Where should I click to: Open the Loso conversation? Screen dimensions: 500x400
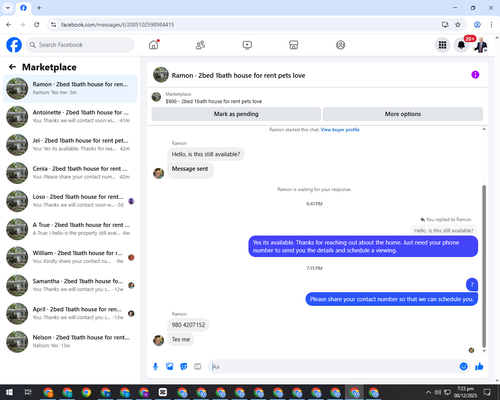[70, 201]
